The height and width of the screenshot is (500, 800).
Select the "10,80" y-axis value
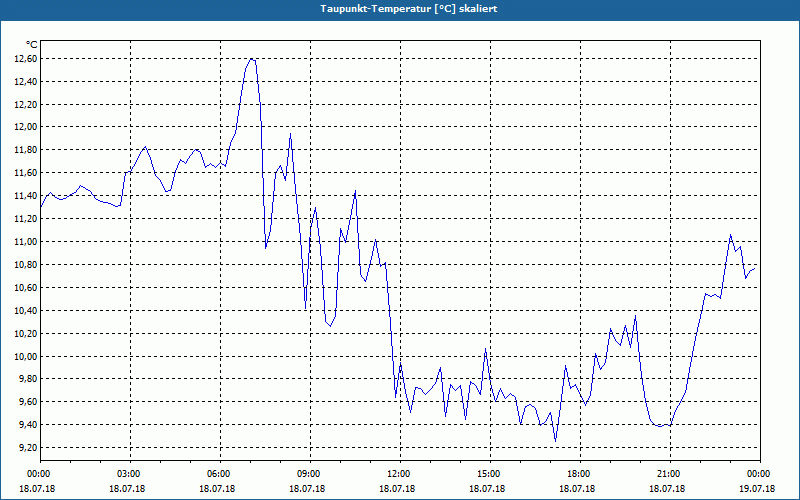[x=27, y=265]
